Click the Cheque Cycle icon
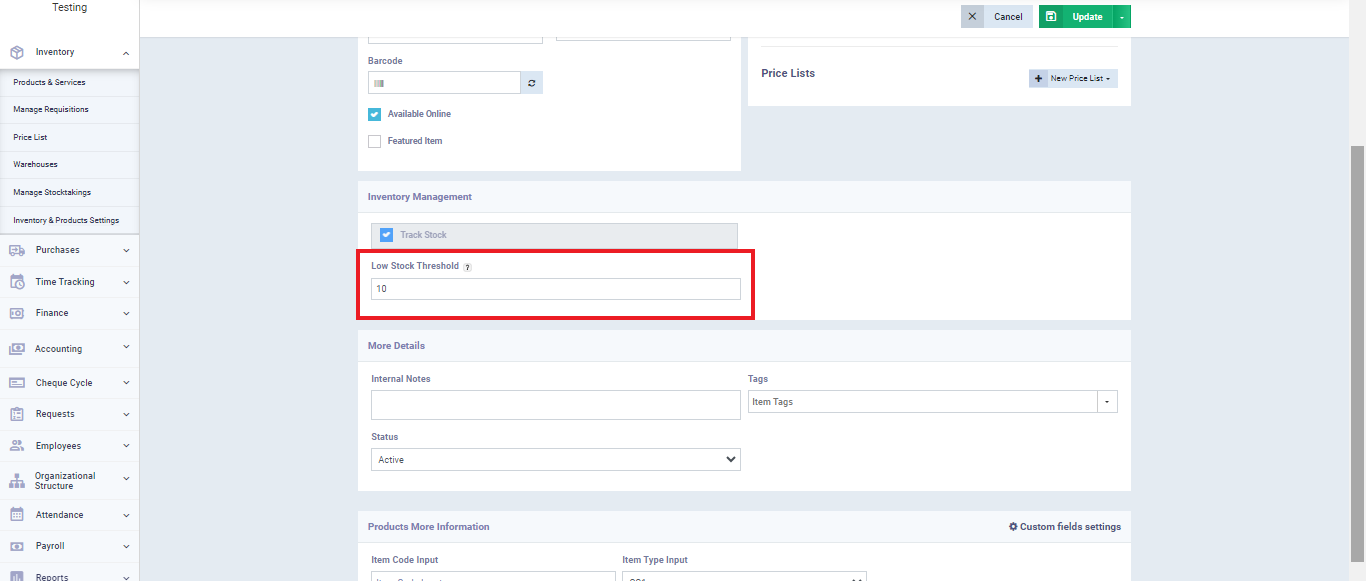Viewport: 1366px width, 581px height. point(17,383)
